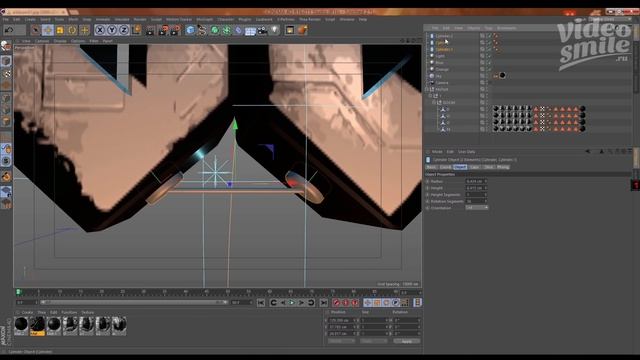Activate the Move tool
Image resolution: width=640 pixels, height=360 pixels.
click(x=48, y=30)
